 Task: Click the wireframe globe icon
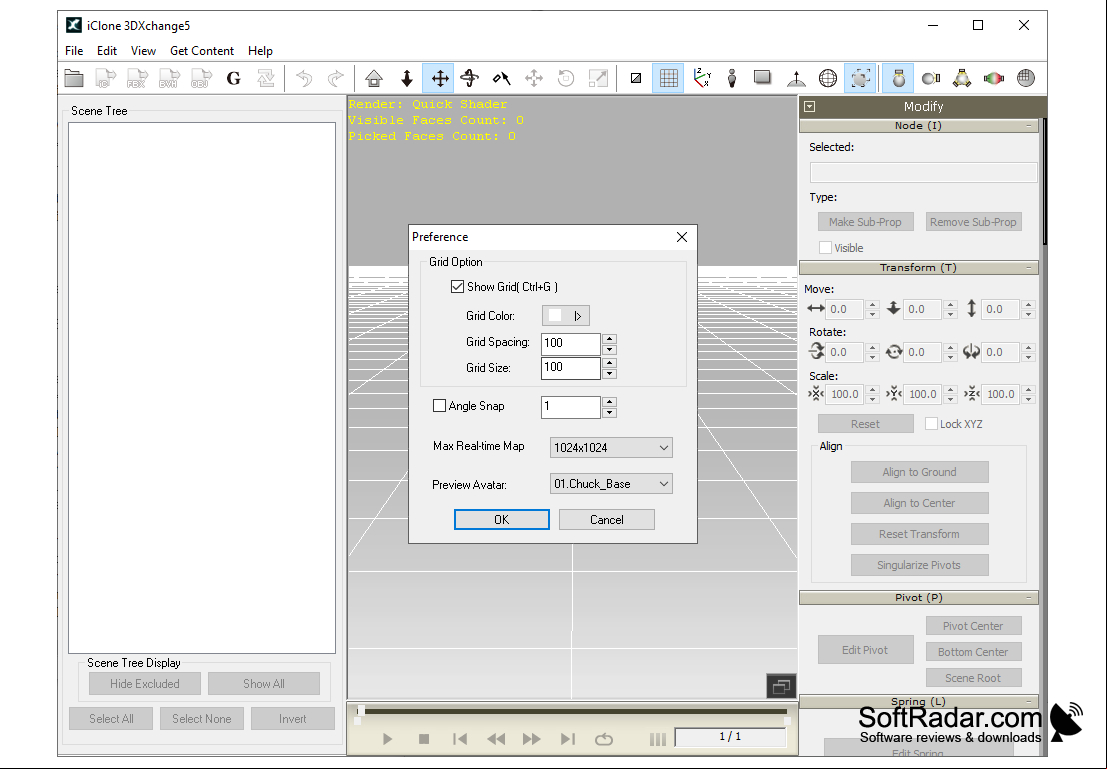tap(828, 78)
